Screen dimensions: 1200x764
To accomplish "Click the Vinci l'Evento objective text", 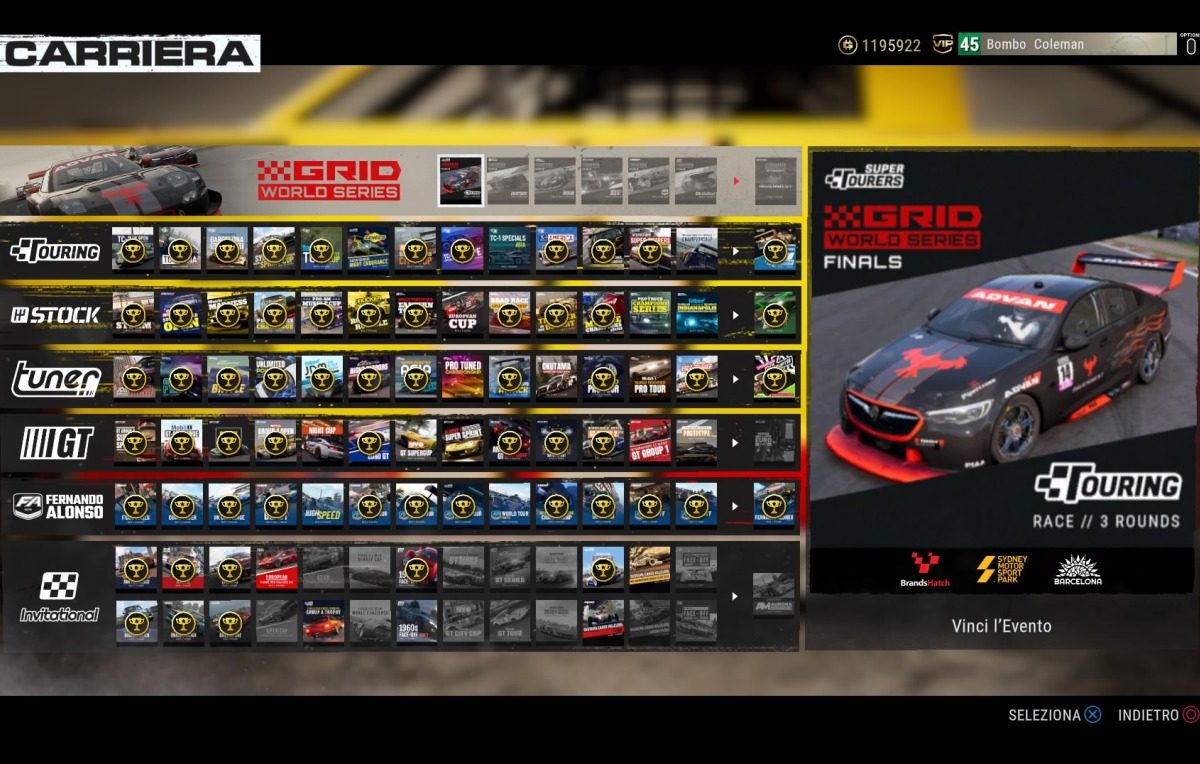I will (1001, 626).
